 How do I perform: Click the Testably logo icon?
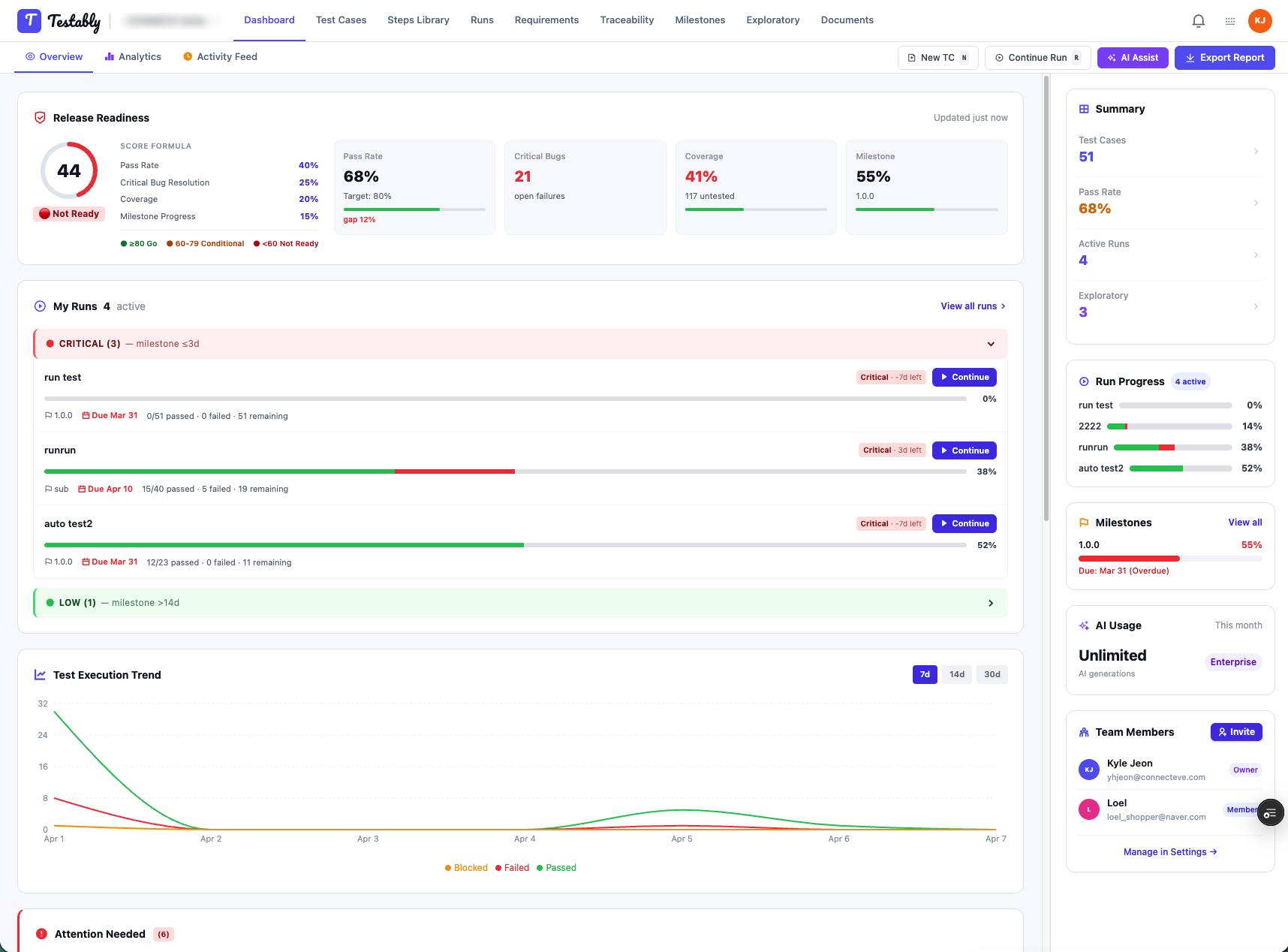pyautogui.click(x=29, y=20)
